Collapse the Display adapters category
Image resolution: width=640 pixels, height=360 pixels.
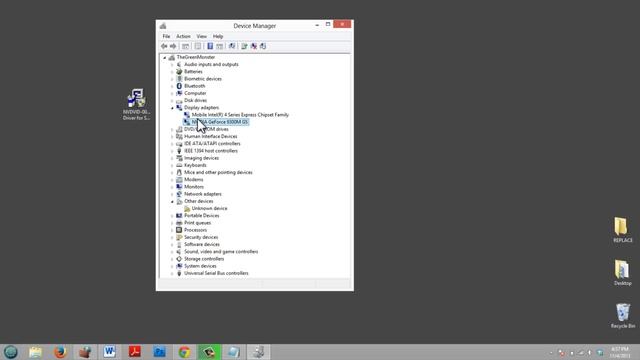pos(172,108)
